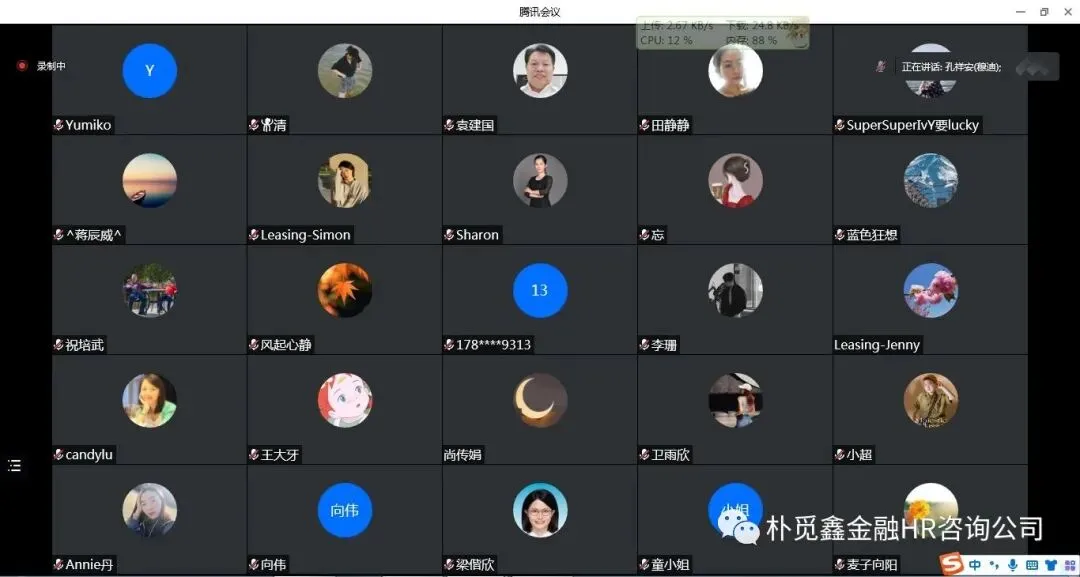1080x577 pixels.
Task: Click the muted mic icon beside Sharon
Action: tap(449, 235)
